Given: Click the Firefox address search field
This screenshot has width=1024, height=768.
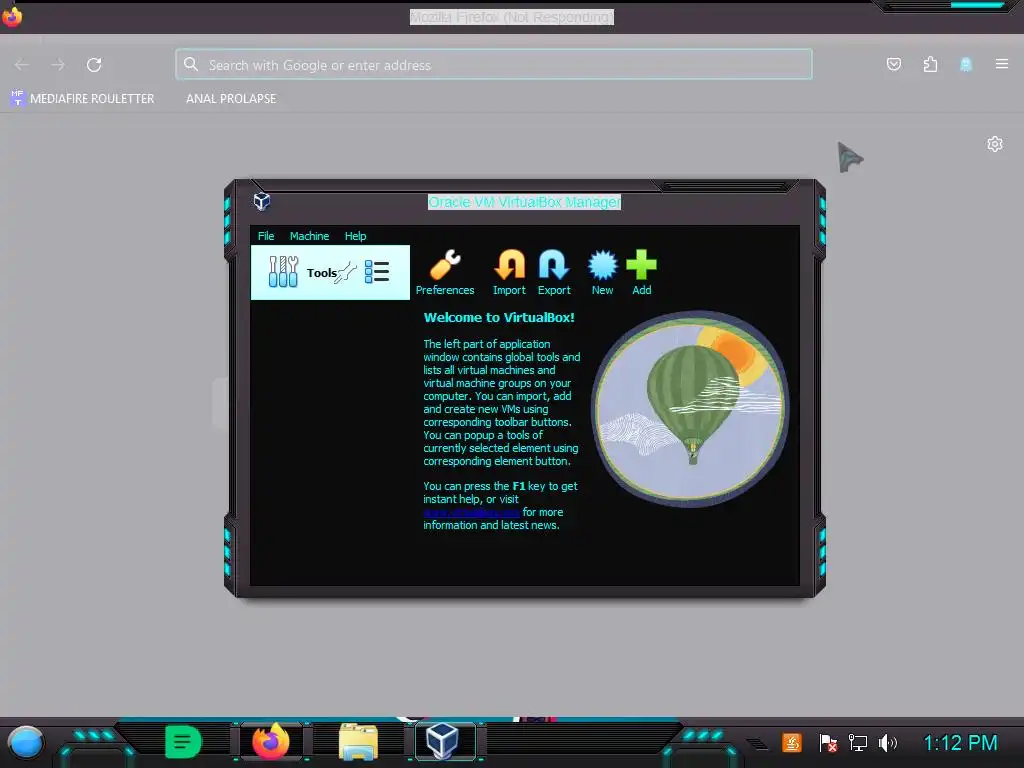Looking at the screenshot, I should (494, 65).
